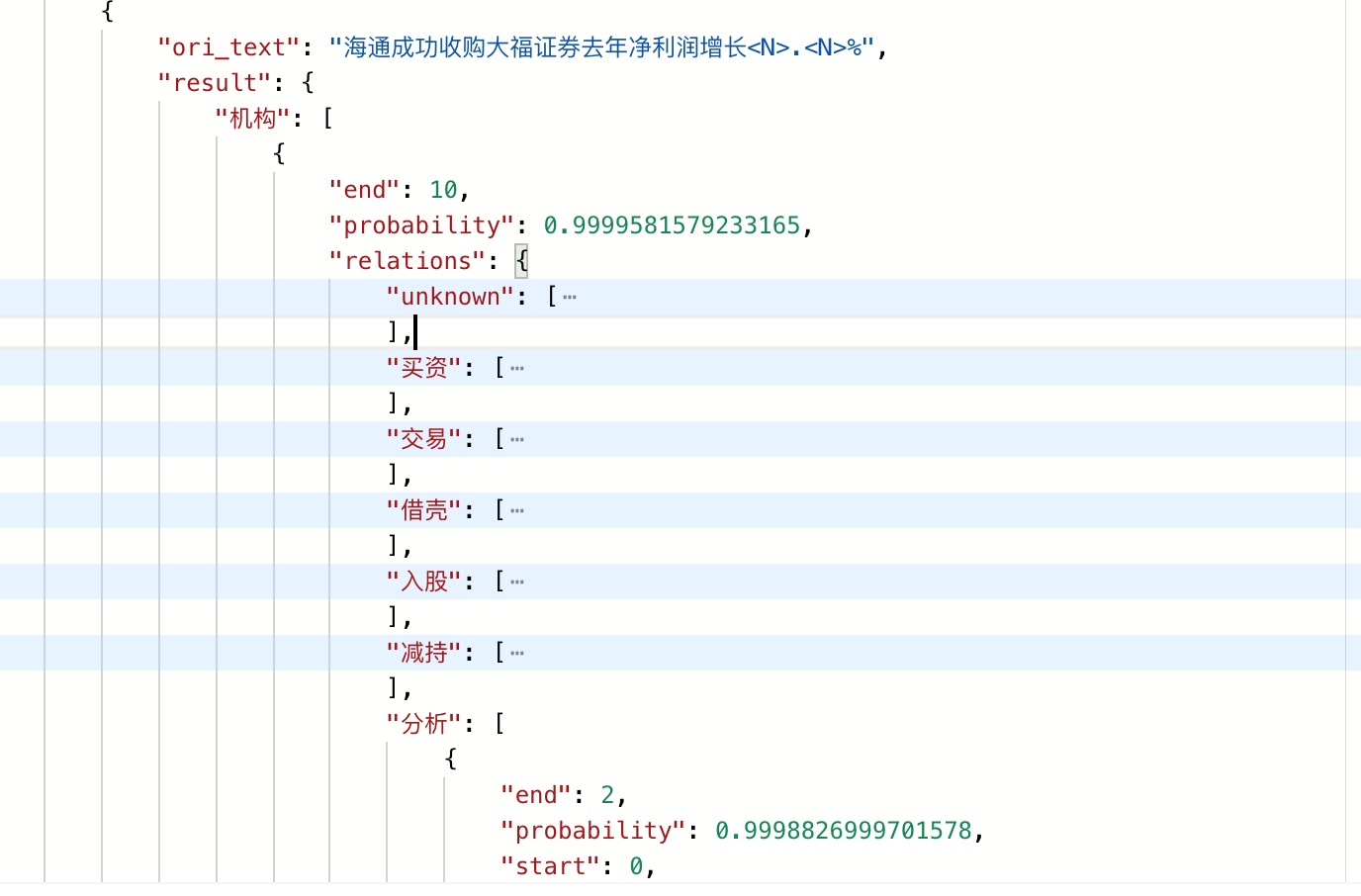Click the "交易" key
This screenshot has height=896, width=1361.
423,439
